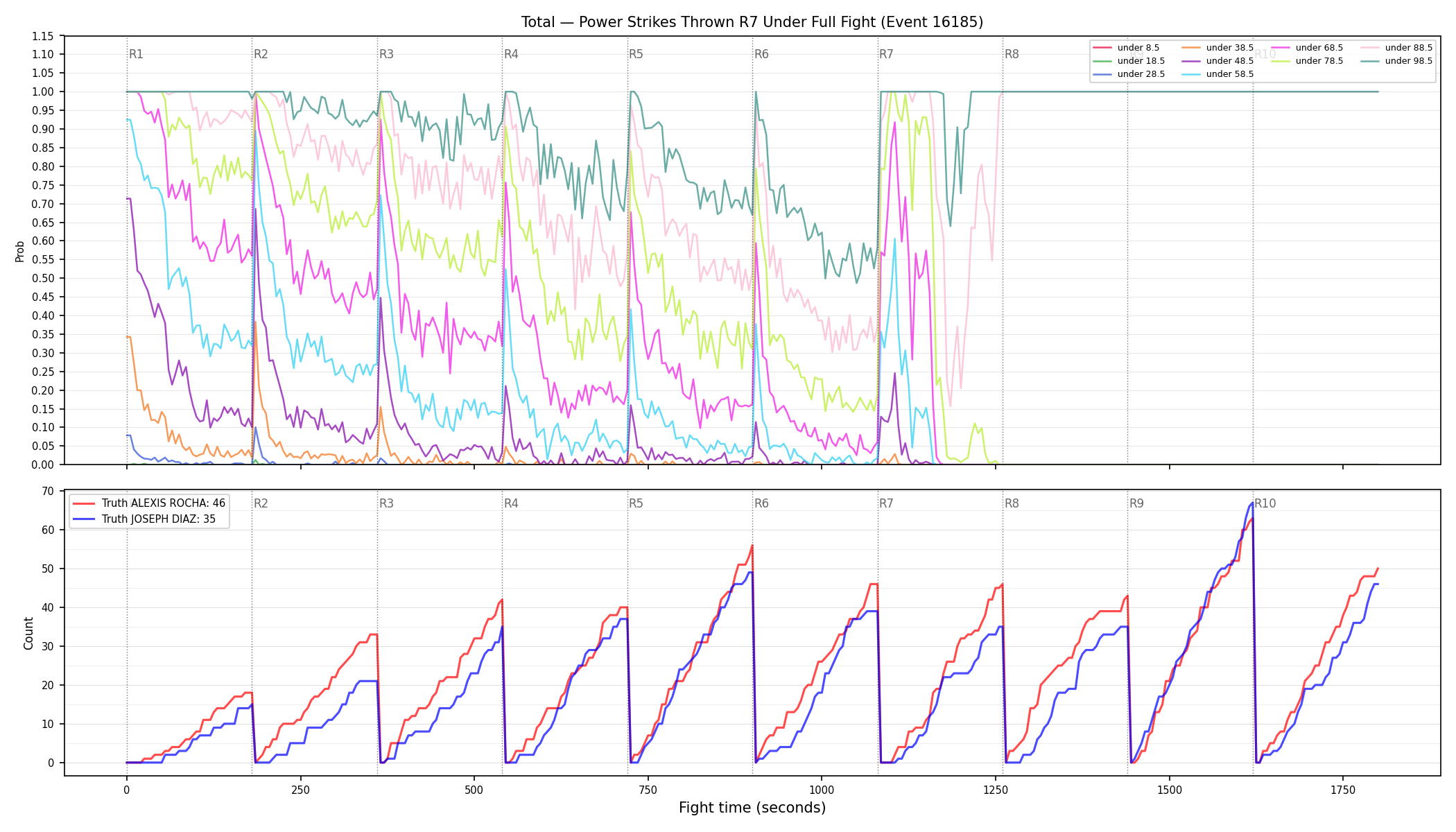The width and height of the screenshot is (1456, 832).
Task: Click the 1750 tick label on time axis
Action: [x=1343, y=790]
